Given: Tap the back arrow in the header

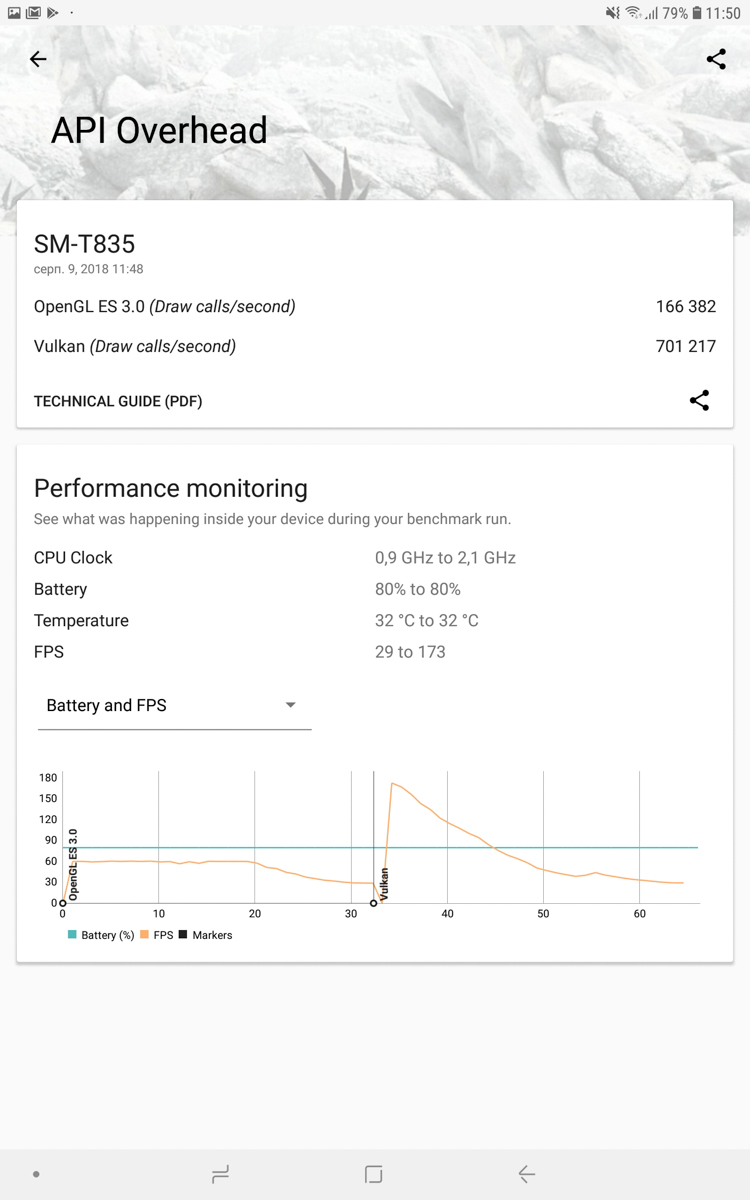Looking at the screenshot, I should pos(38,60).
